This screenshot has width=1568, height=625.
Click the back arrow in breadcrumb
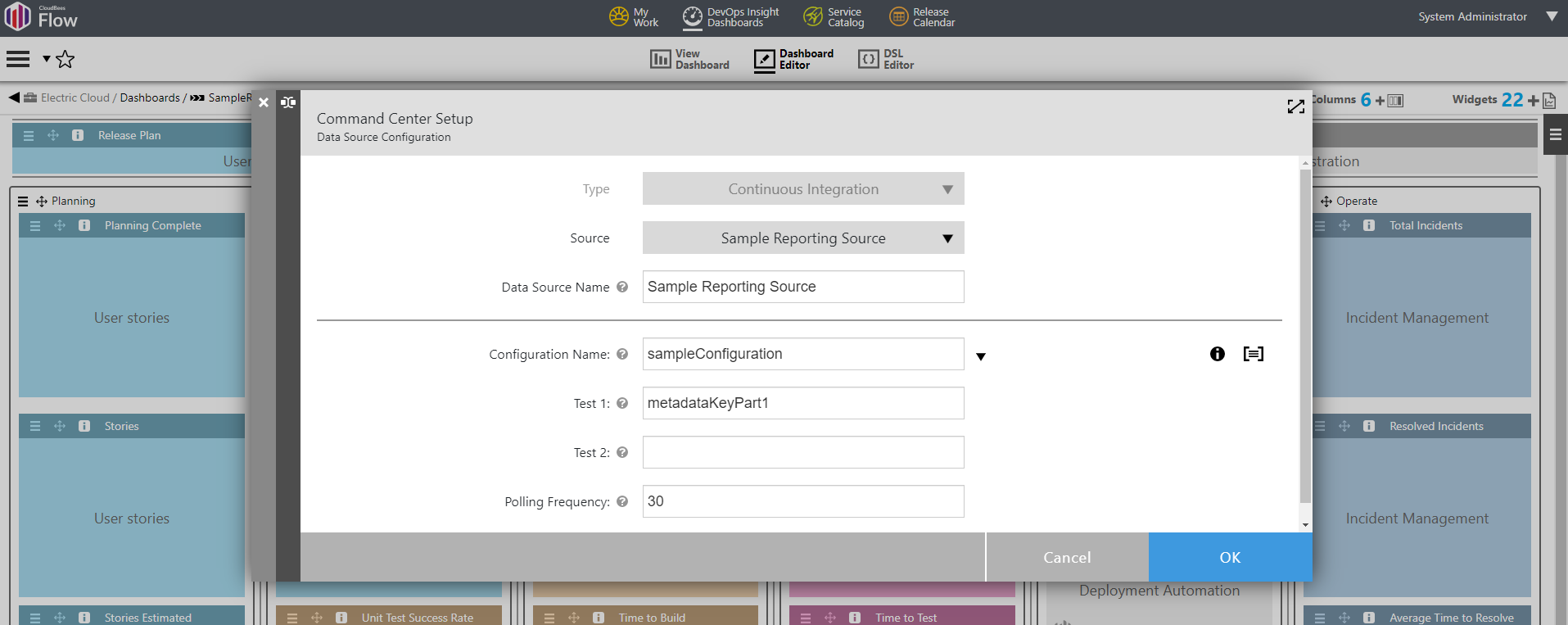point(14,97)
